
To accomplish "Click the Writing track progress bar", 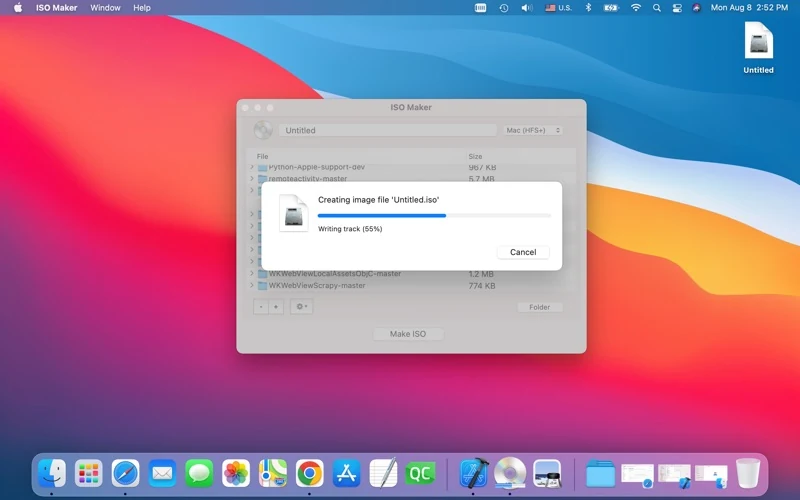I will tap(434, 215).
